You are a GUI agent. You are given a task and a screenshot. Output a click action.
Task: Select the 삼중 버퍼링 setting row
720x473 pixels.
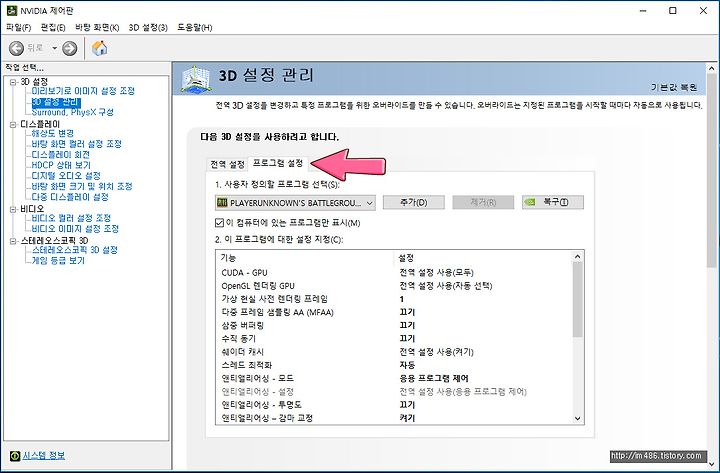[x=394, y=325]
